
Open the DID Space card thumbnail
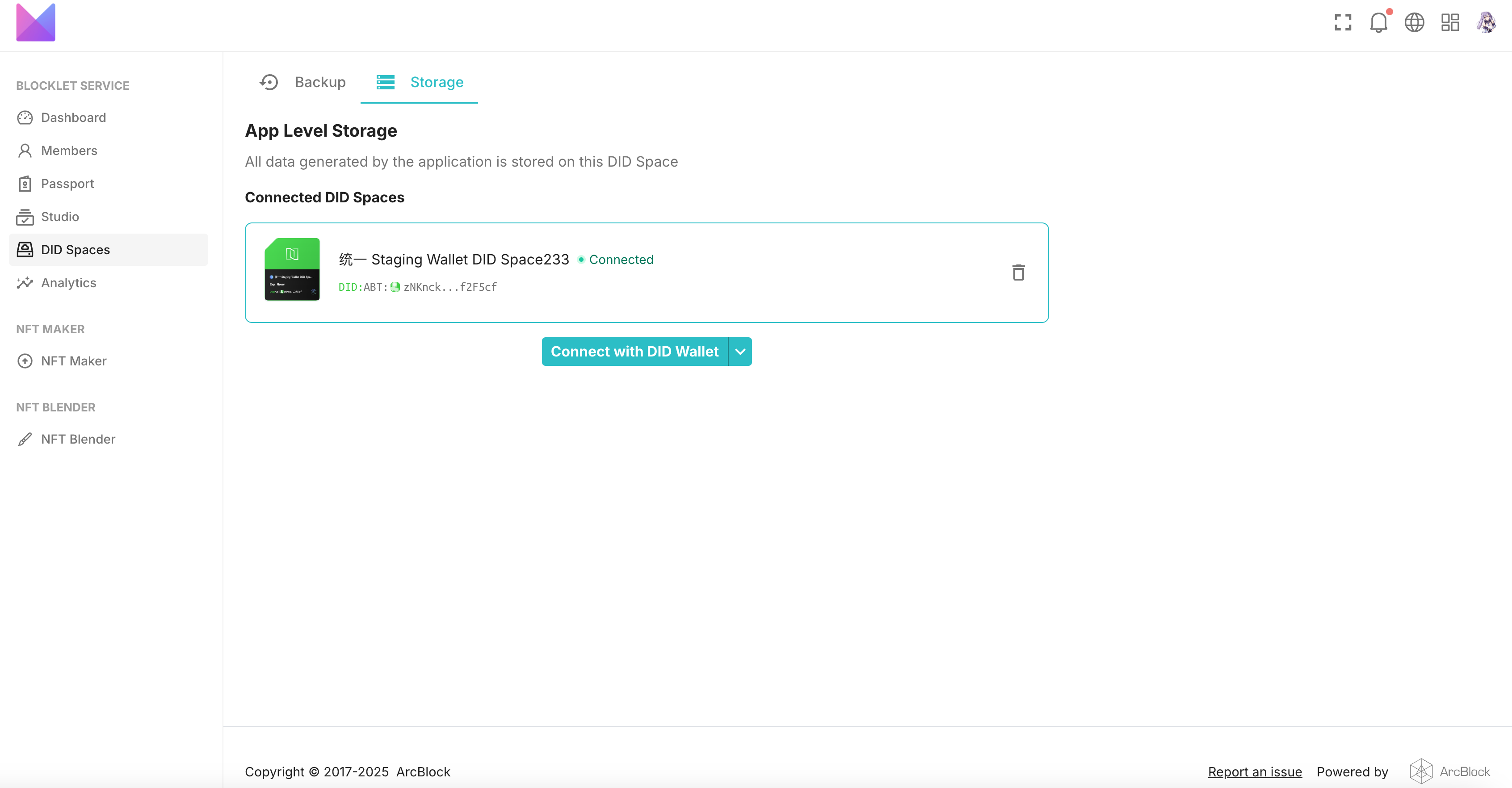tap(292, 269)
